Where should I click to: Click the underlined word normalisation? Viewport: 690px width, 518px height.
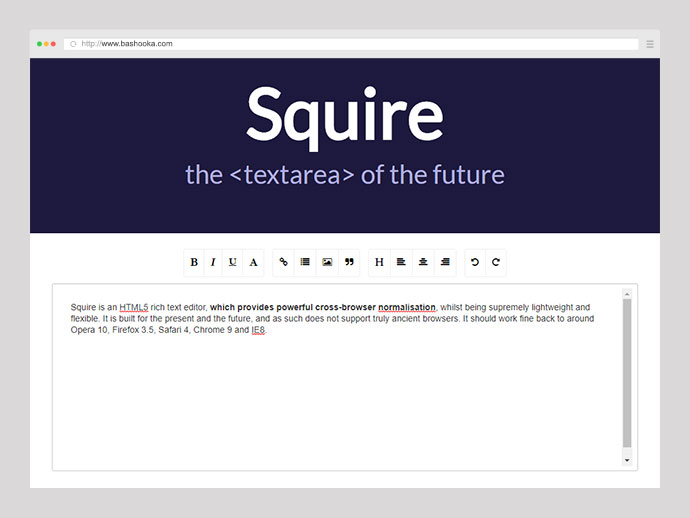pos(407,307)
